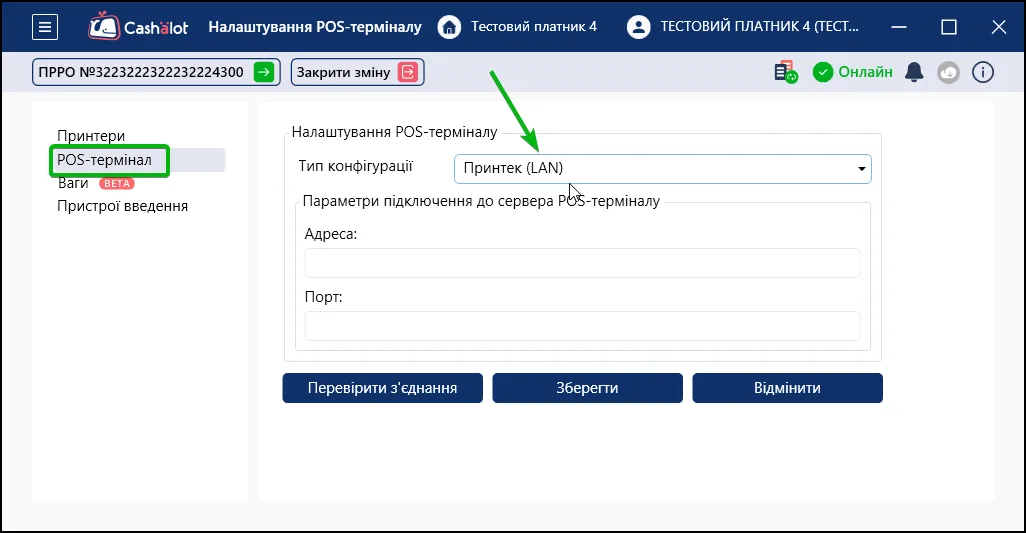Screen dimensions: 1026x533
Task: Open the Ваги BETA settings section
Action: (x=96, y=183)
